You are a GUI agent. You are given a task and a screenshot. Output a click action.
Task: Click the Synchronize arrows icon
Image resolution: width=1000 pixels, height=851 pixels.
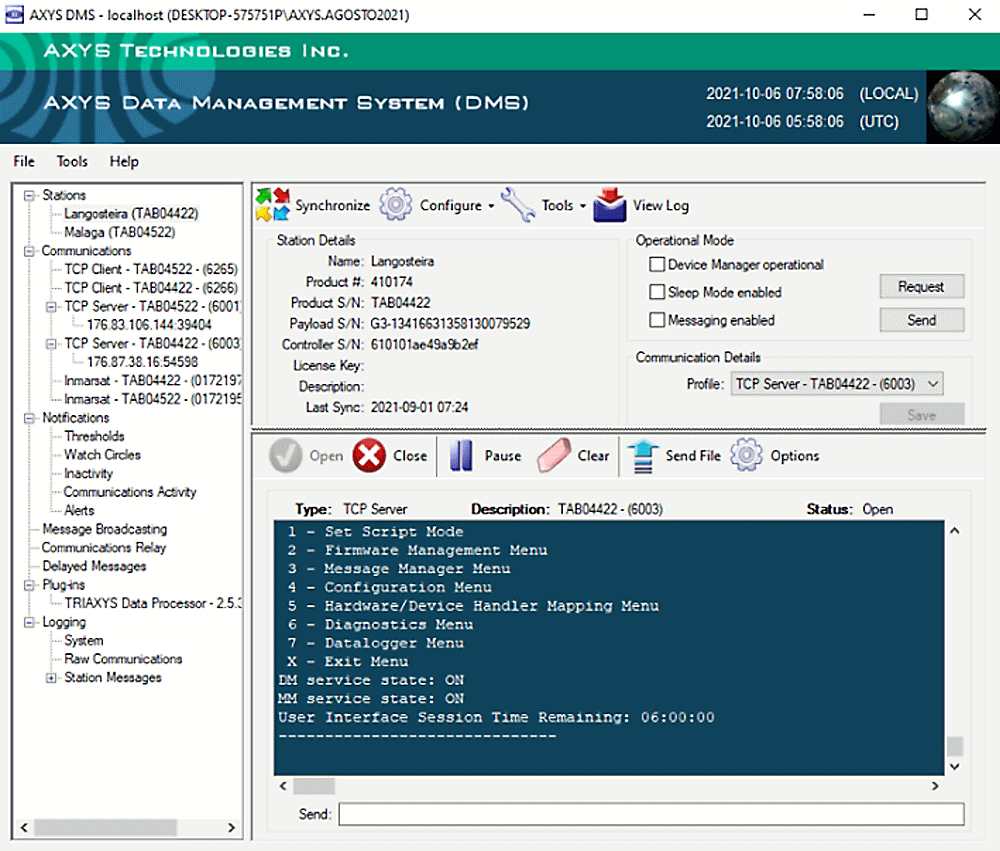(273, 205)
